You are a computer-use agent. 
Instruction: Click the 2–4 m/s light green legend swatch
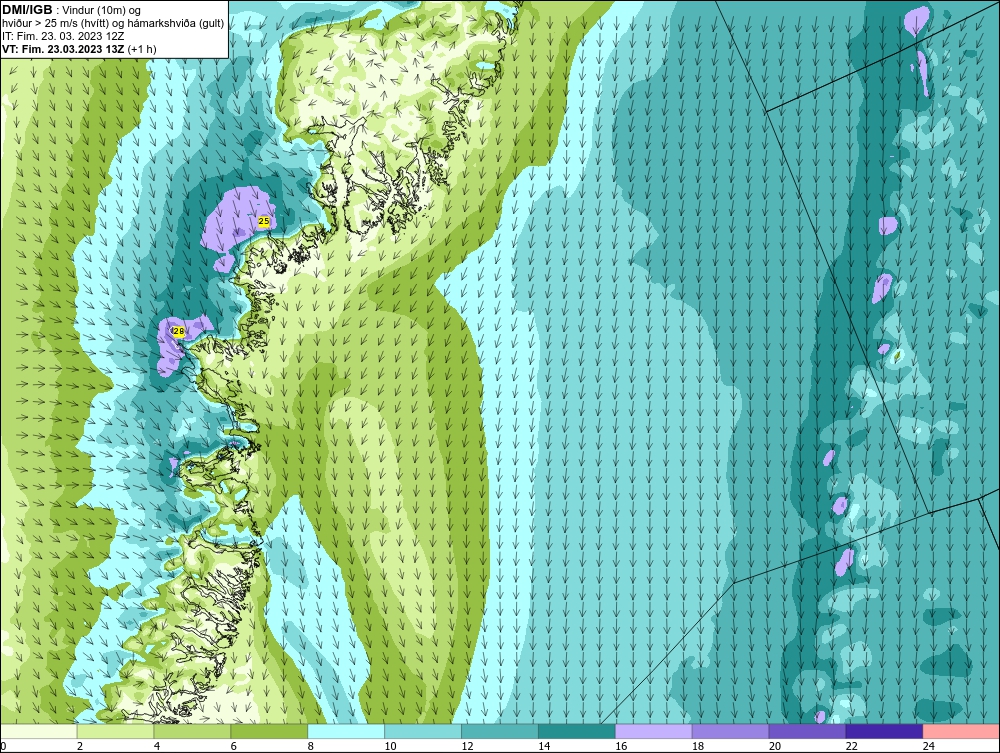115,731
